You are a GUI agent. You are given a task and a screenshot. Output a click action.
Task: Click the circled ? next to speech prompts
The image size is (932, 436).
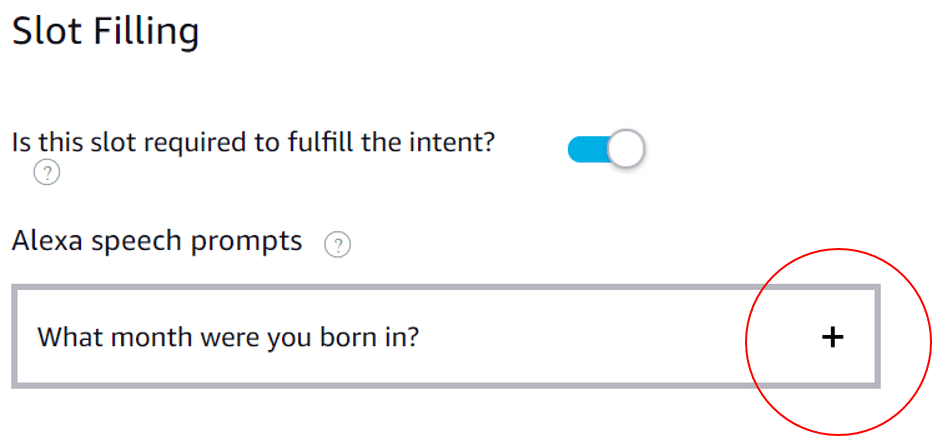pyautogui.click(x=339, y=244)
